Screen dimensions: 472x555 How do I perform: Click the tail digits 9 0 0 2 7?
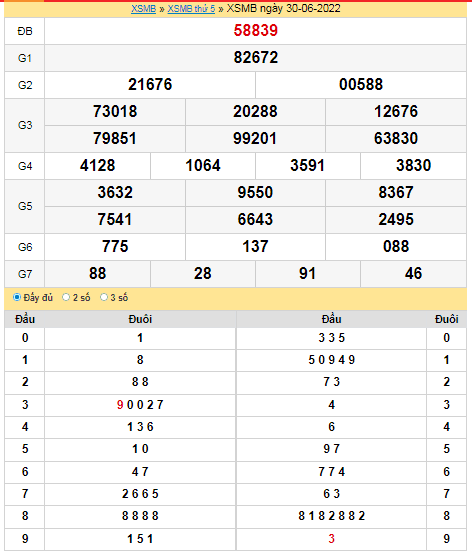[x=140, y=405]
